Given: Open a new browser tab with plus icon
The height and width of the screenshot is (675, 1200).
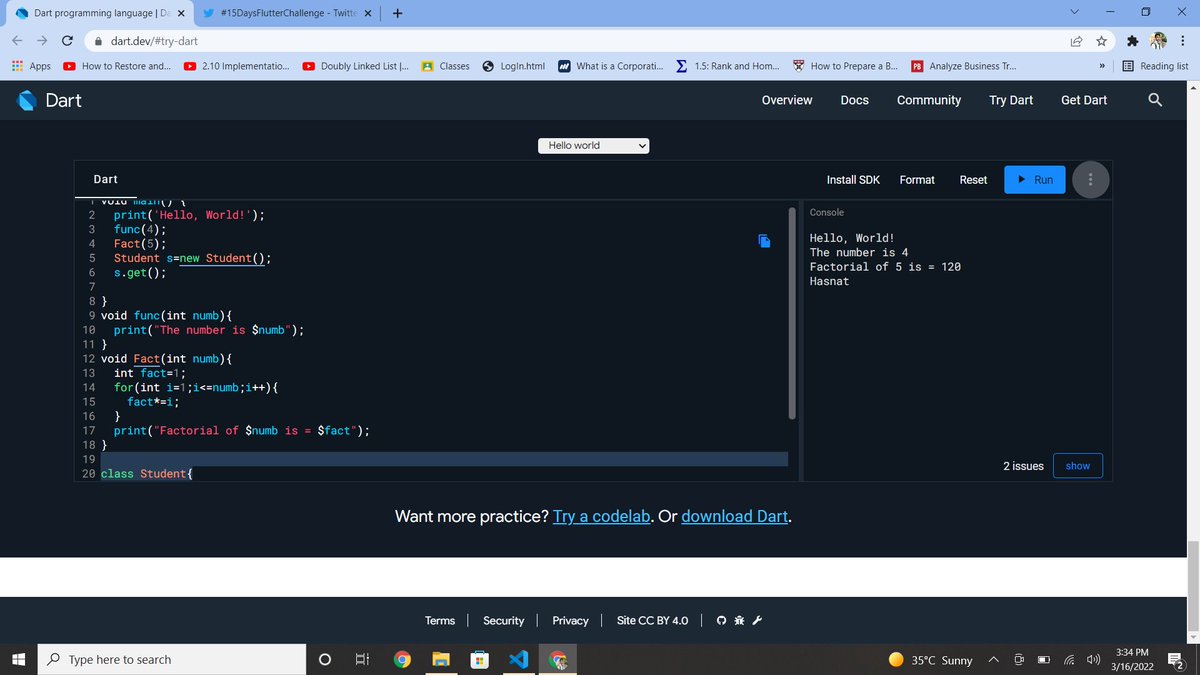Looking at the screenshot, I should click(398, 14).
